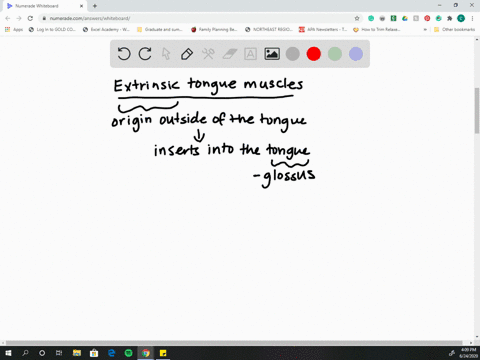Viewport: 480px width, 360px height.
Task: Close the Numerade Whiteboard tab
Action: pos(81,6)
